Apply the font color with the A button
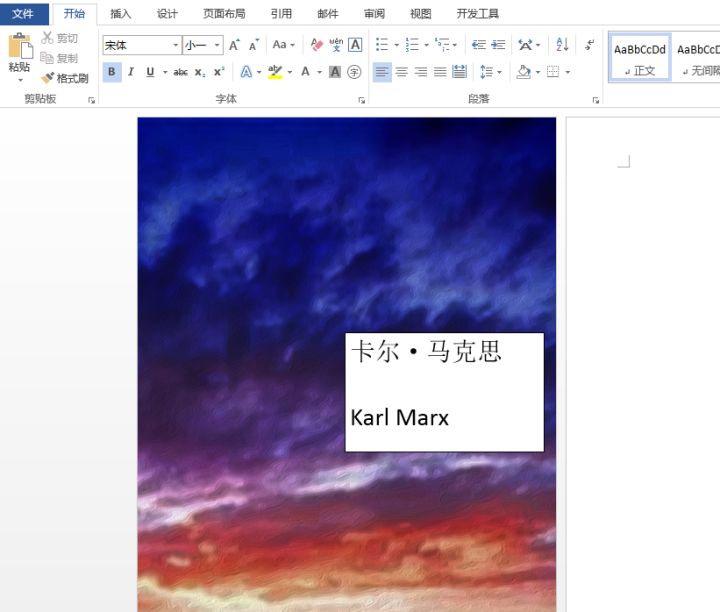 pos(305,72)
